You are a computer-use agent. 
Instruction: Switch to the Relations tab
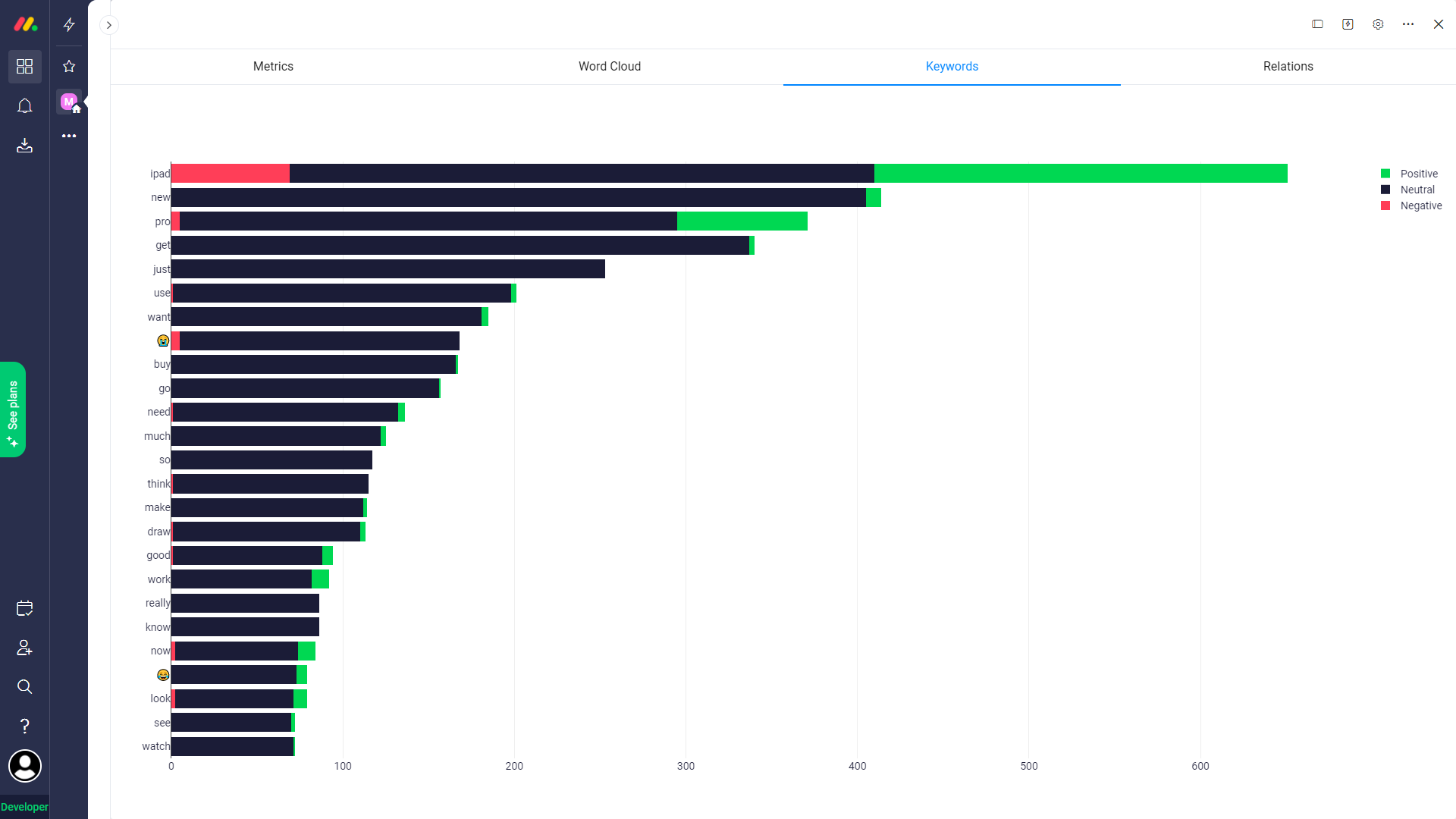pos(1288,67)
